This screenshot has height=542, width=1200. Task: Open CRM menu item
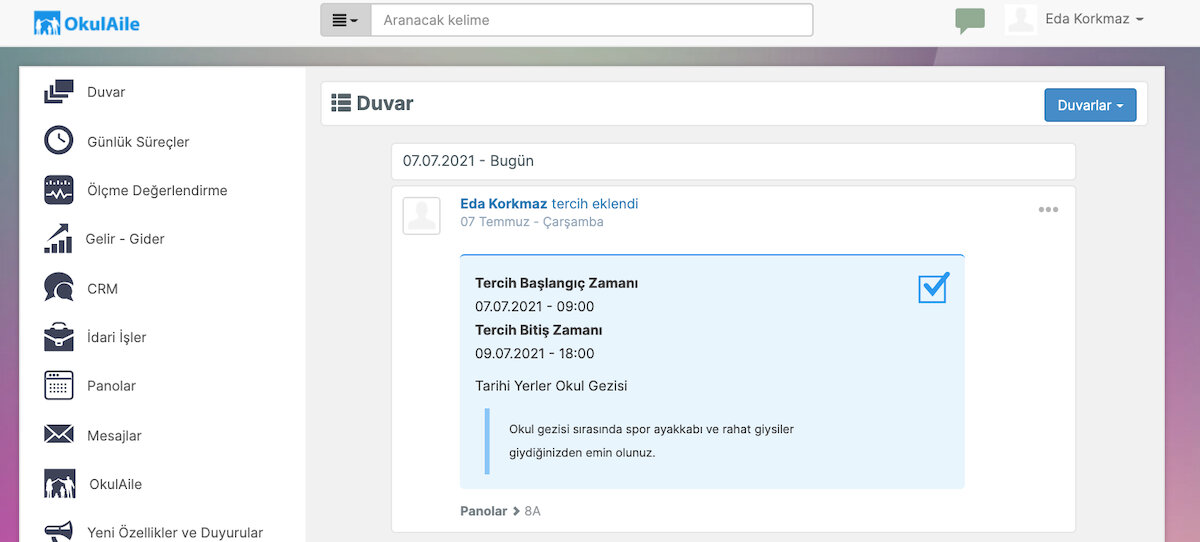[x=102, y=289]
